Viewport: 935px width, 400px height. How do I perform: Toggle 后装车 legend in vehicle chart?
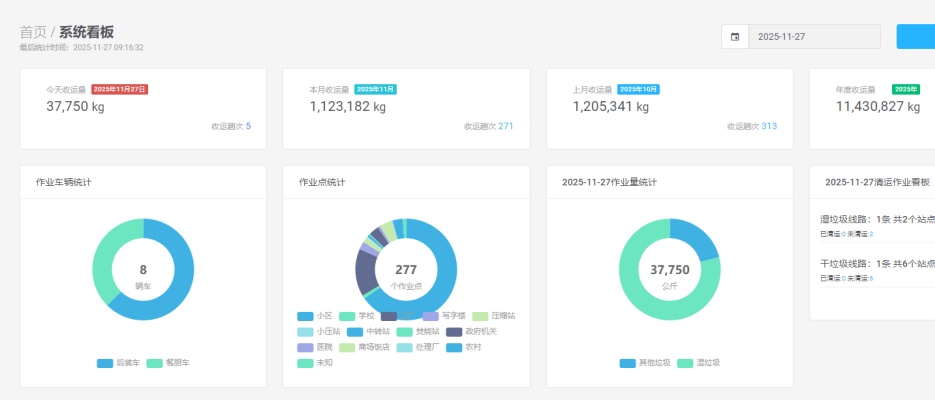pyautogui.click(x=118, y=363)
